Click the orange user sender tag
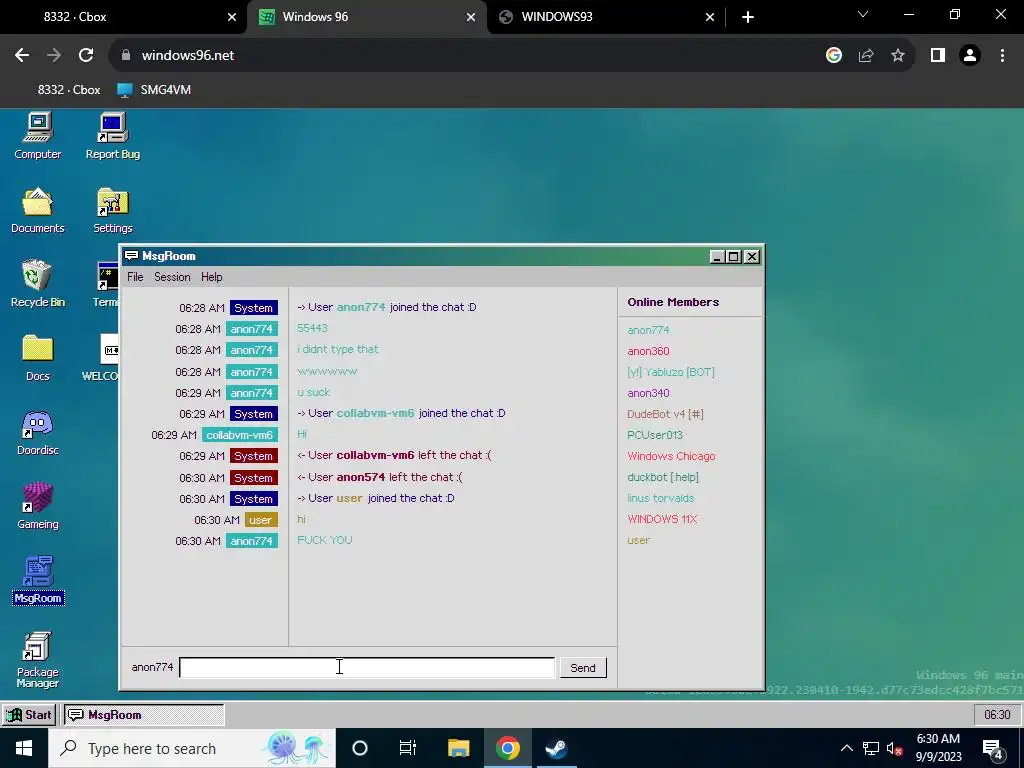 (261, 520)
